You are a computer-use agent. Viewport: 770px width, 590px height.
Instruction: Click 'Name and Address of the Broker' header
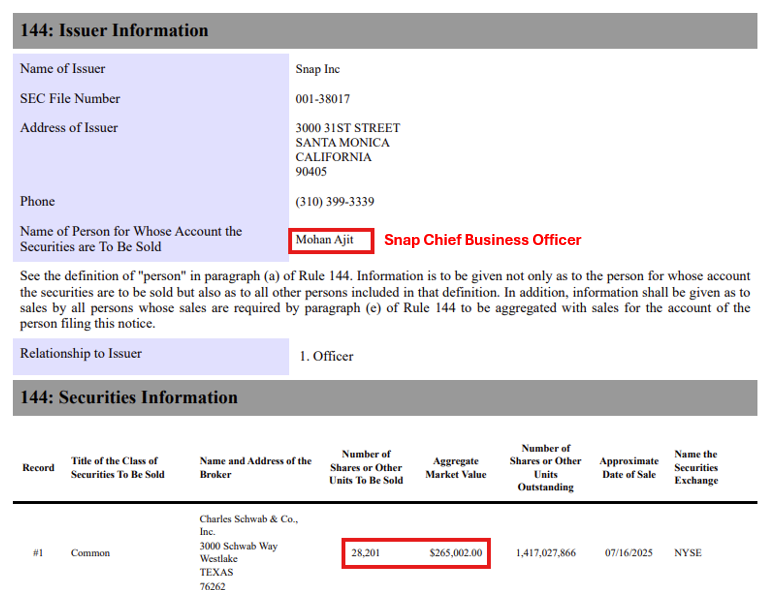pos(255,468)
